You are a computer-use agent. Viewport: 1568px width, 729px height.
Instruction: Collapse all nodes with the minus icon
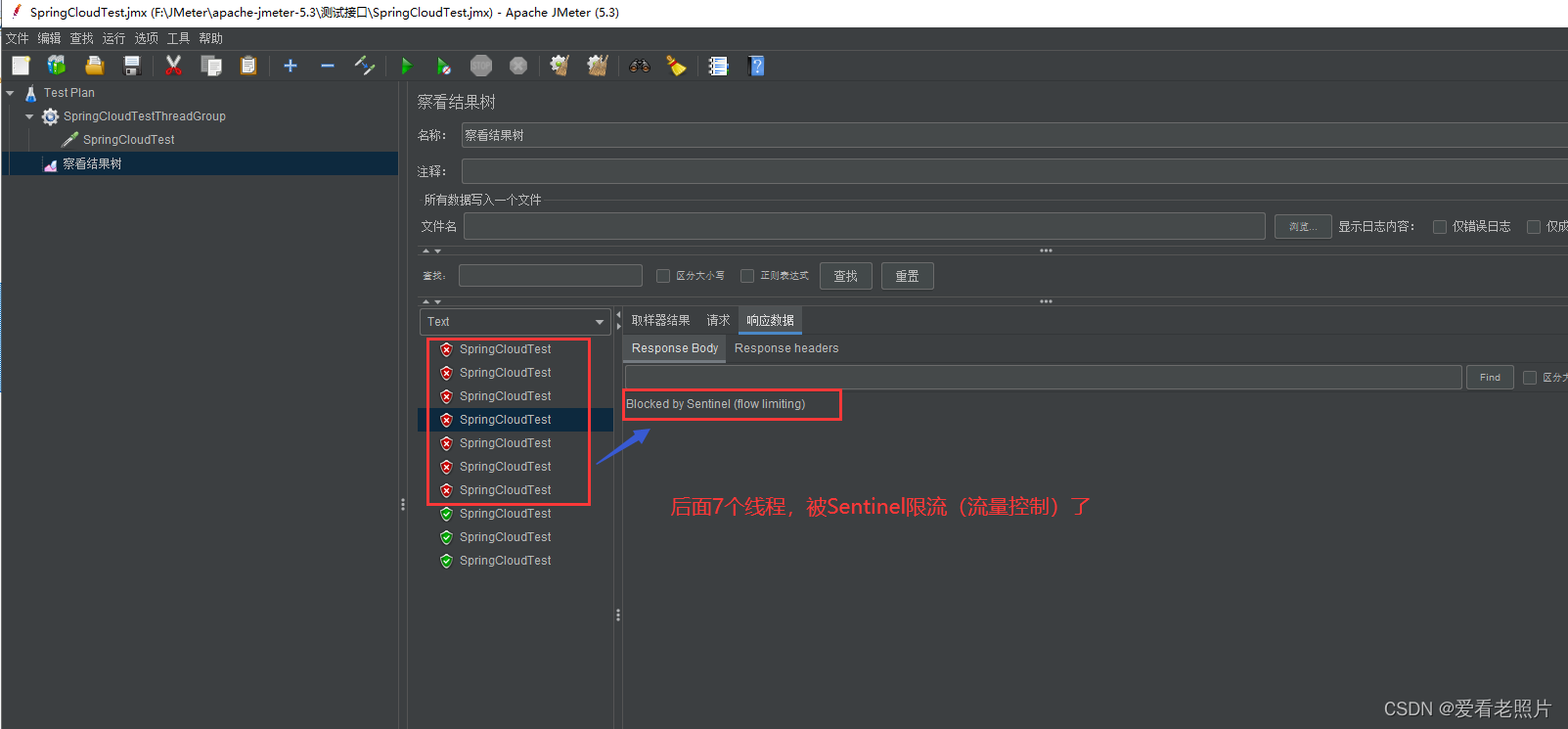pyautogui.click(x=328, y=66)
